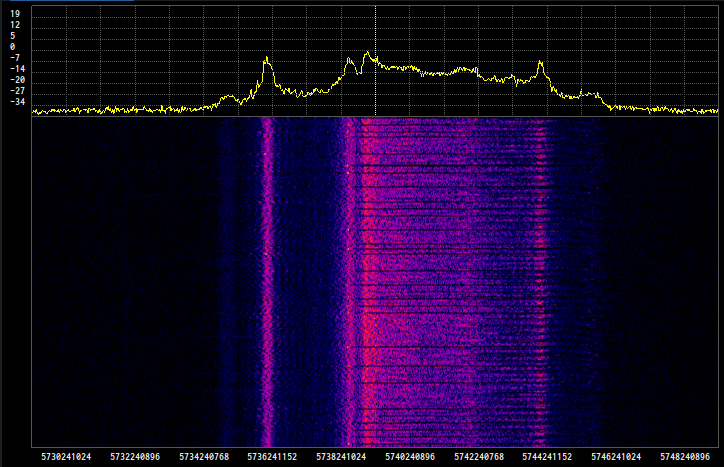Click the 5748240896 frequency label
This screenshot has height=467, width=724.
click(x=685, y=457)
